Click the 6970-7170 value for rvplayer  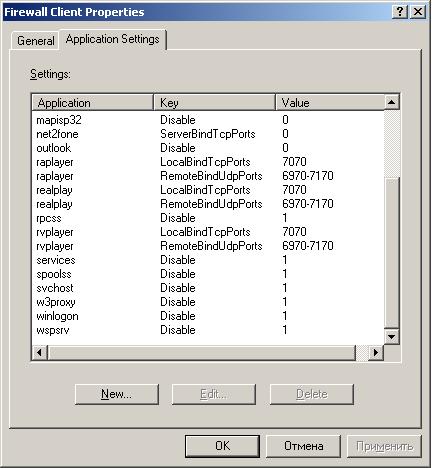308,246
